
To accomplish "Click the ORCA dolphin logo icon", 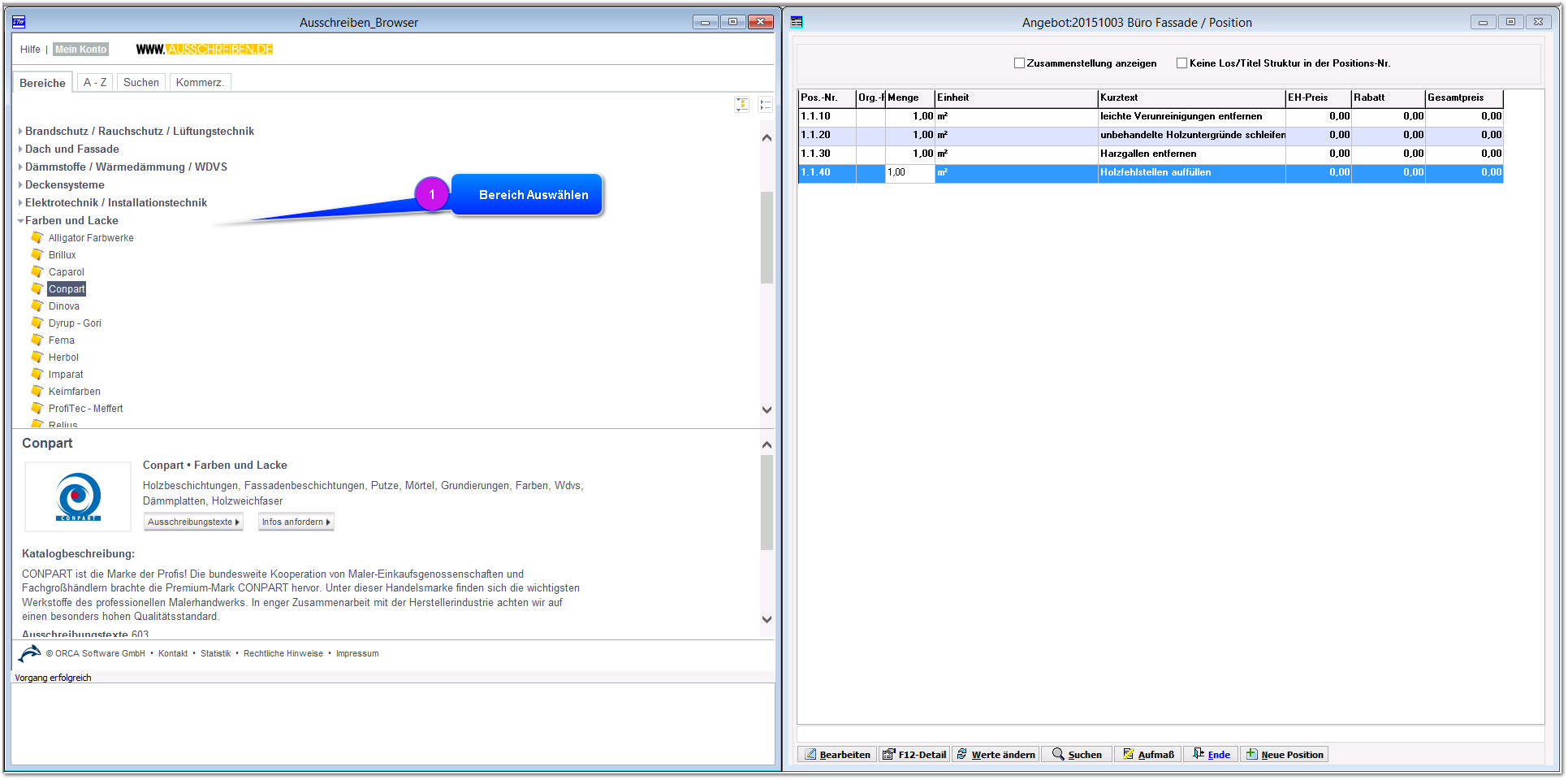I will coord(29,653).
